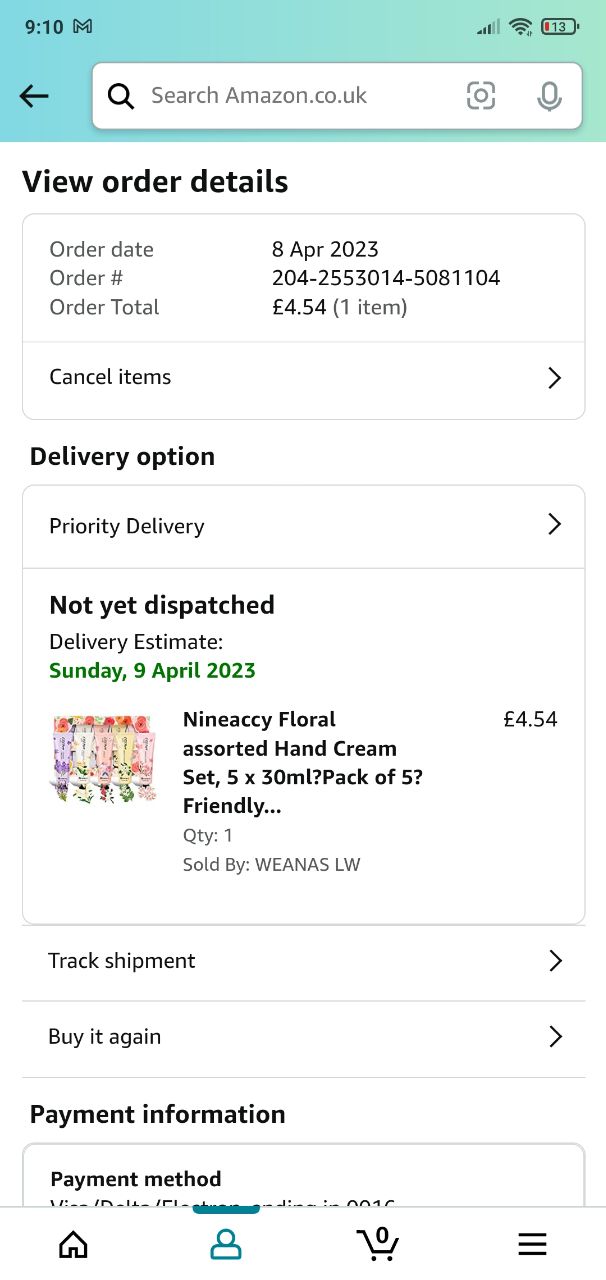The height and width of the screenshot is (1280, 606).
Task: Expand Priority Delivery option chevron
Action: click(555, 525)
